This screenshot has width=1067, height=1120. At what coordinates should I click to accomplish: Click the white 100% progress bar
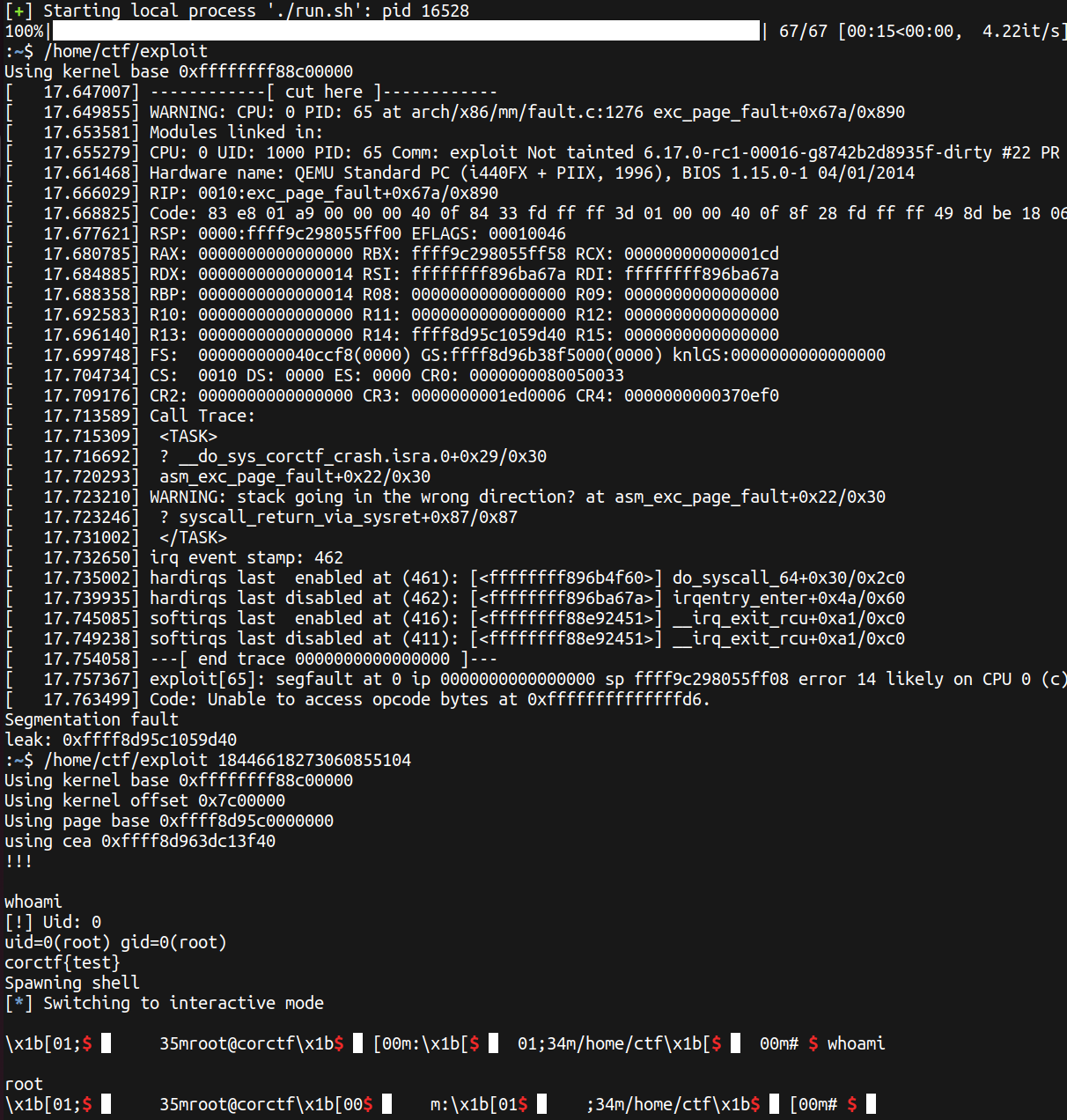click(x=405, y=31)
